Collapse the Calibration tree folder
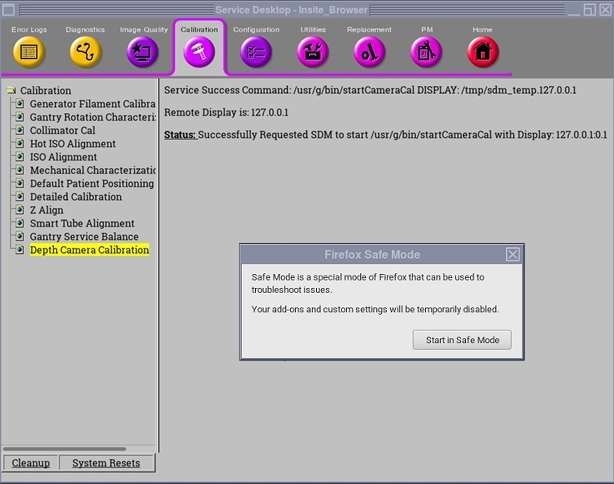This screenshot has height=484, width=614. (x=11, y=91)
